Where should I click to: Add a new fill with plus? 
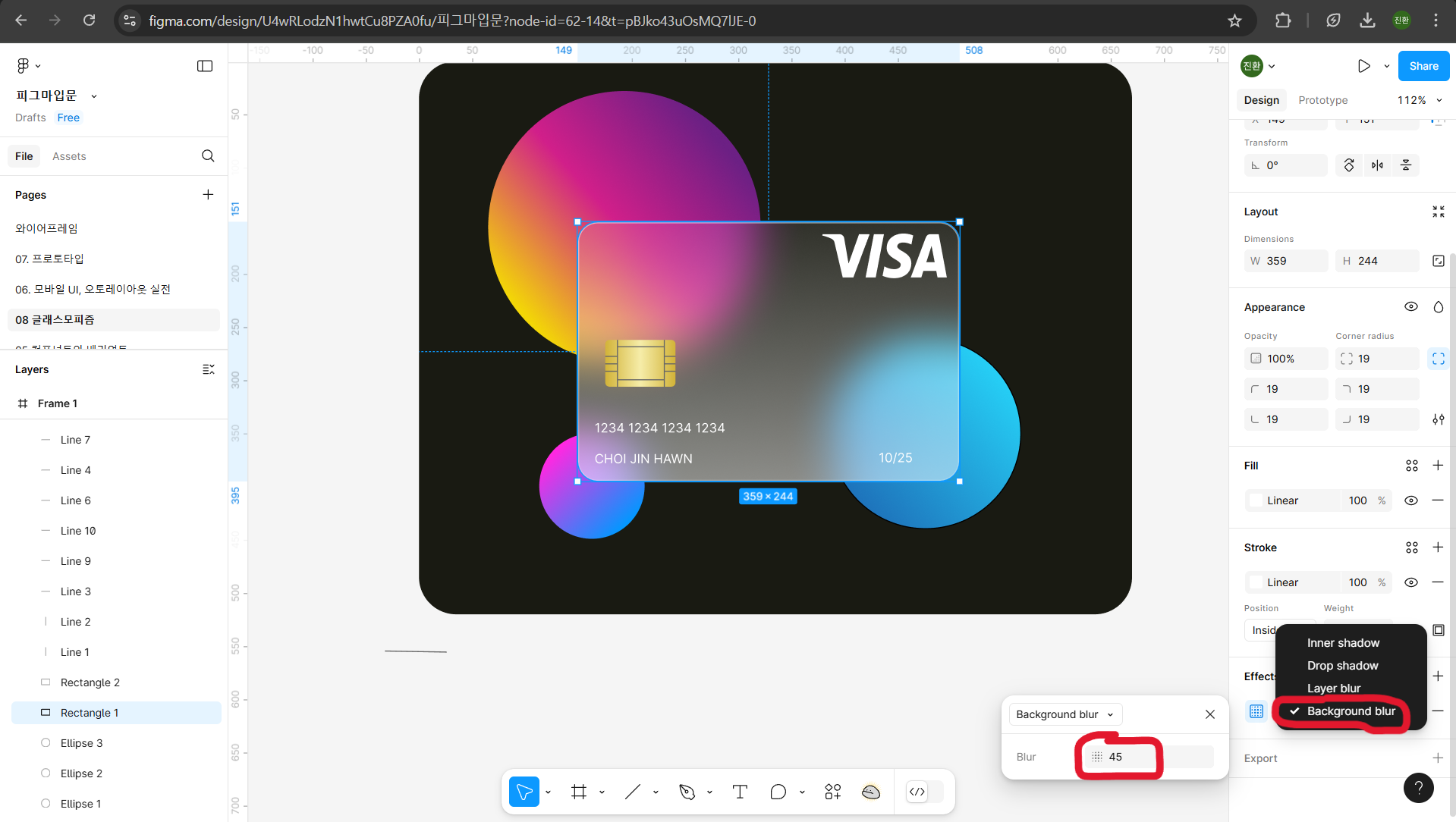(x=1439, y=466)
